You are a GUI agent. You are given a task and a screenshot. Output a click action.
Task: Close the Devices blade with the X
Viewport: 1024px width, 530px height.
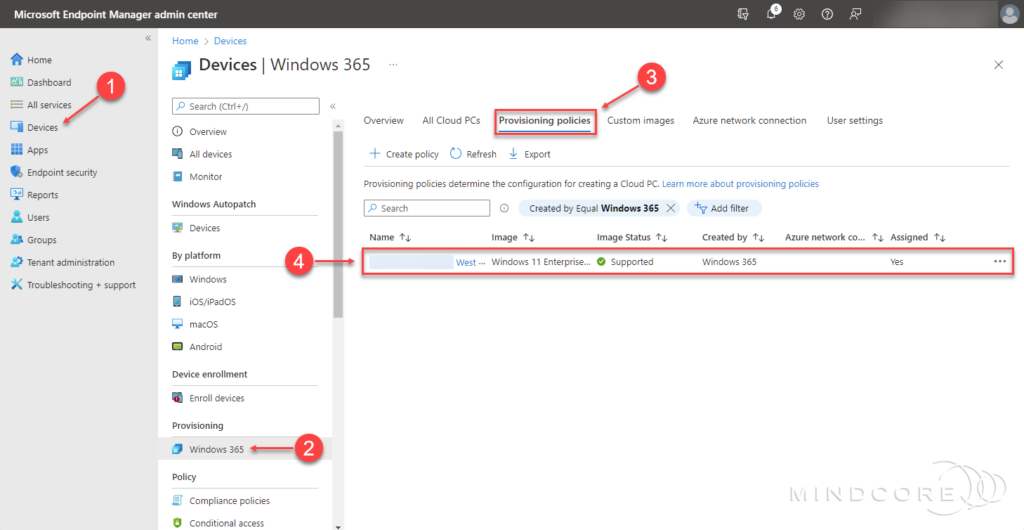coord(999,65)
